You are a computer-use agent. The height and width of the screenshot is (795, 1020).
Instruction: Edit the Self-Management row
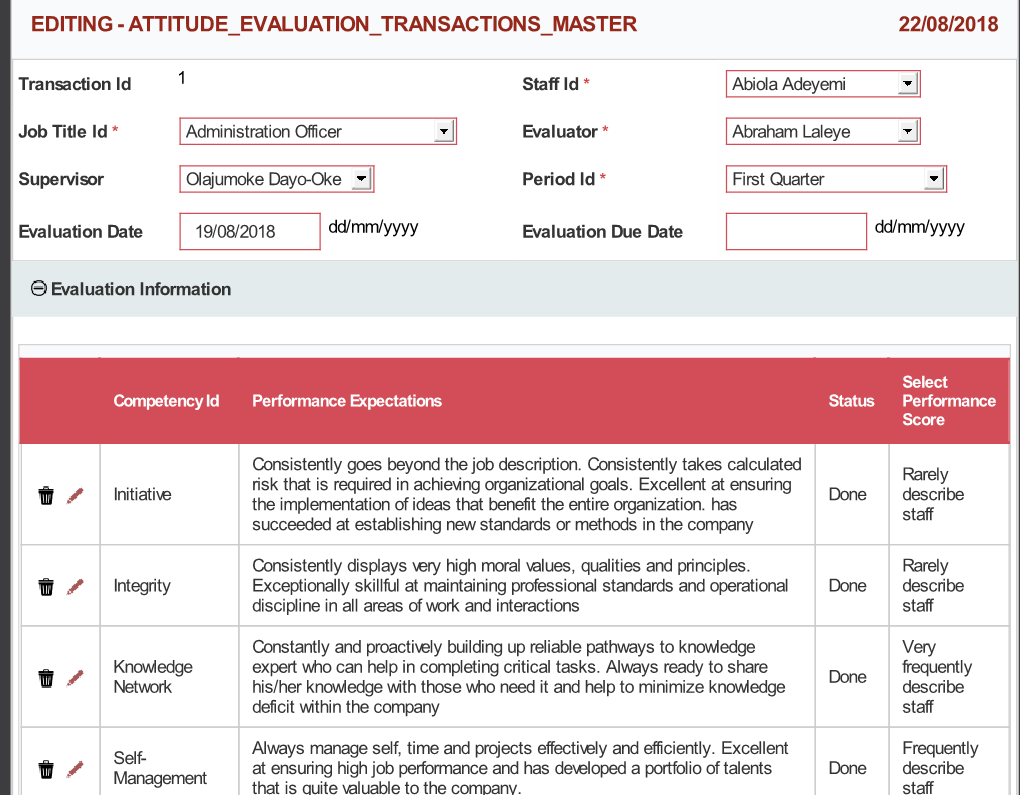click(75, 769)
